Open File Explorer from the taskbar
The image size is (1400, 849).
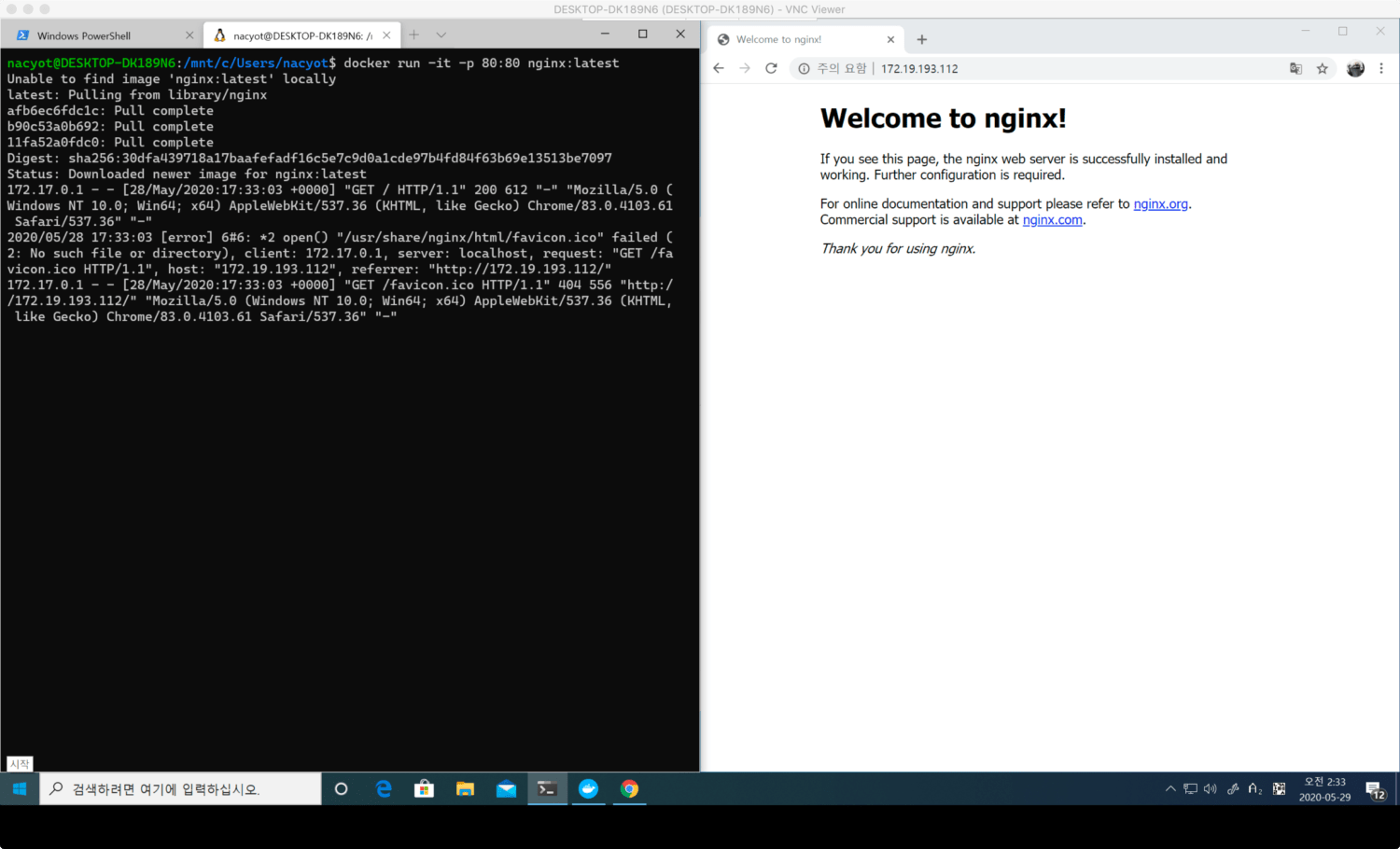tap(465, 789)
